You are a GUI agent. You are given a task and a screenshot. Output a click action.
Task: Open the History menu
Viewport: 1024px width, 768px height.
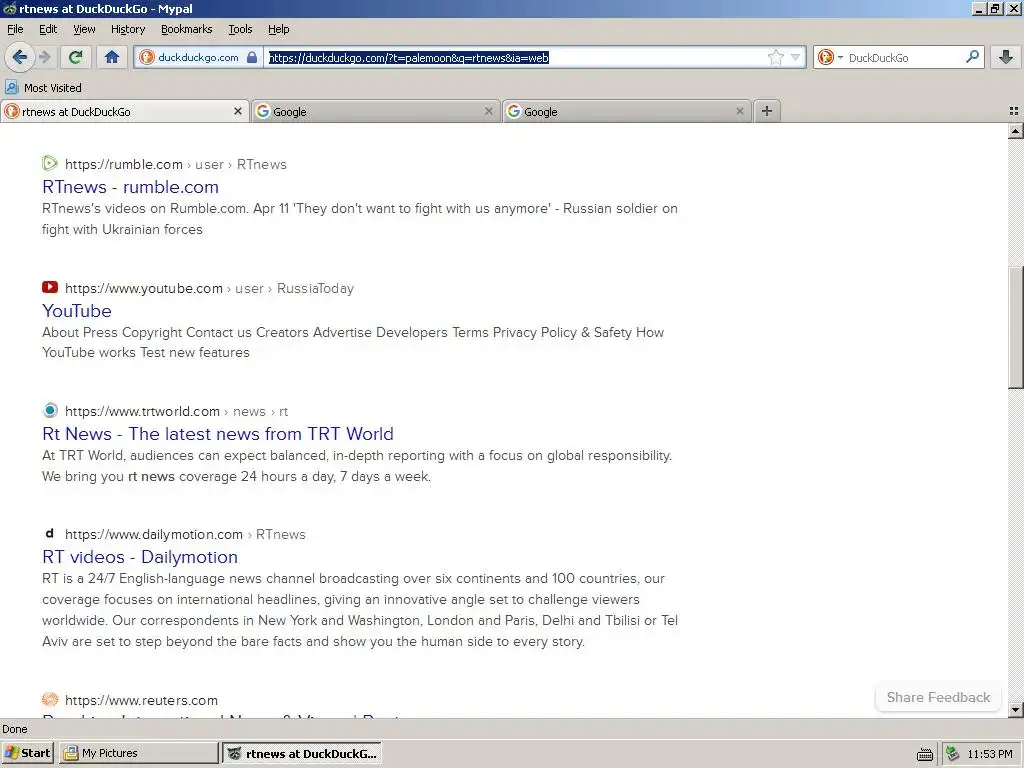point(128,29)
